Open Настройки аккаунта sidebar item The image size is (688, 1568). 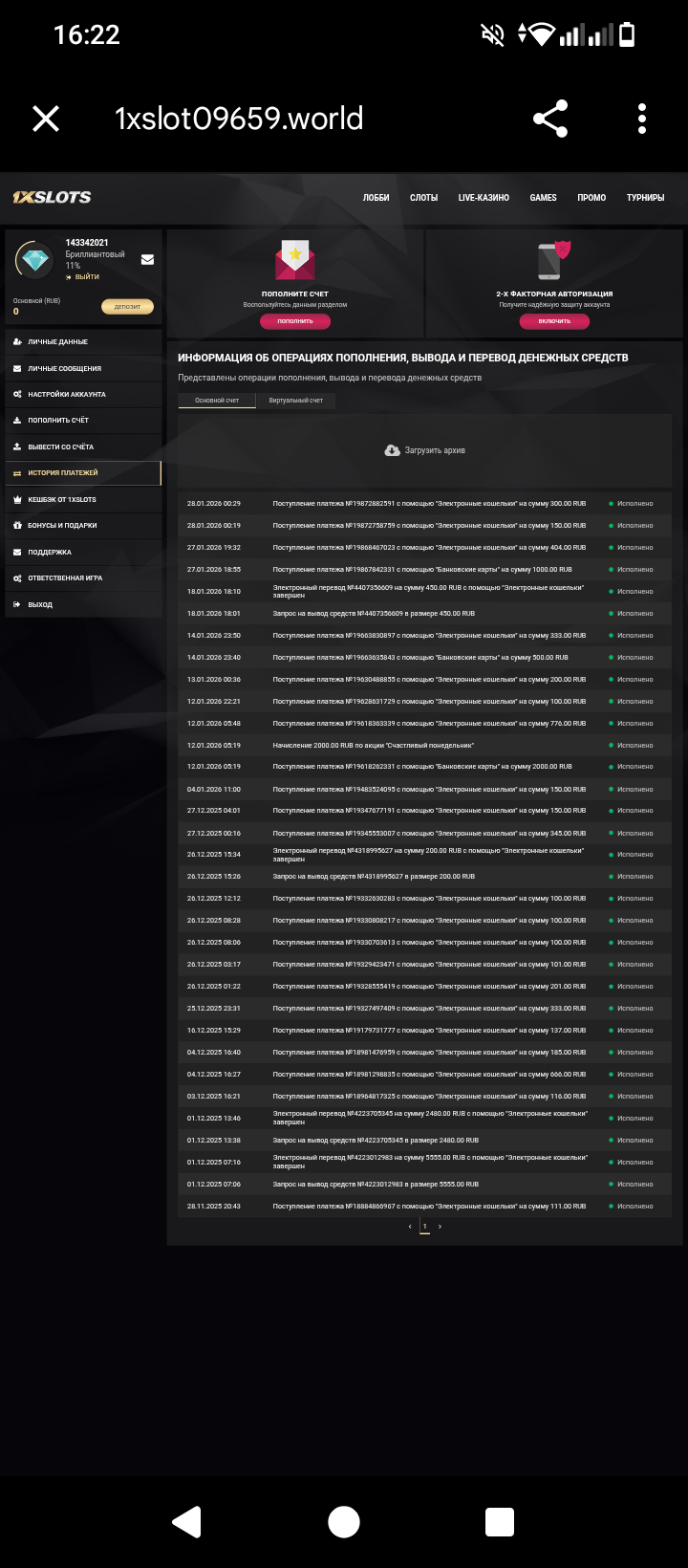click(83, 394)
